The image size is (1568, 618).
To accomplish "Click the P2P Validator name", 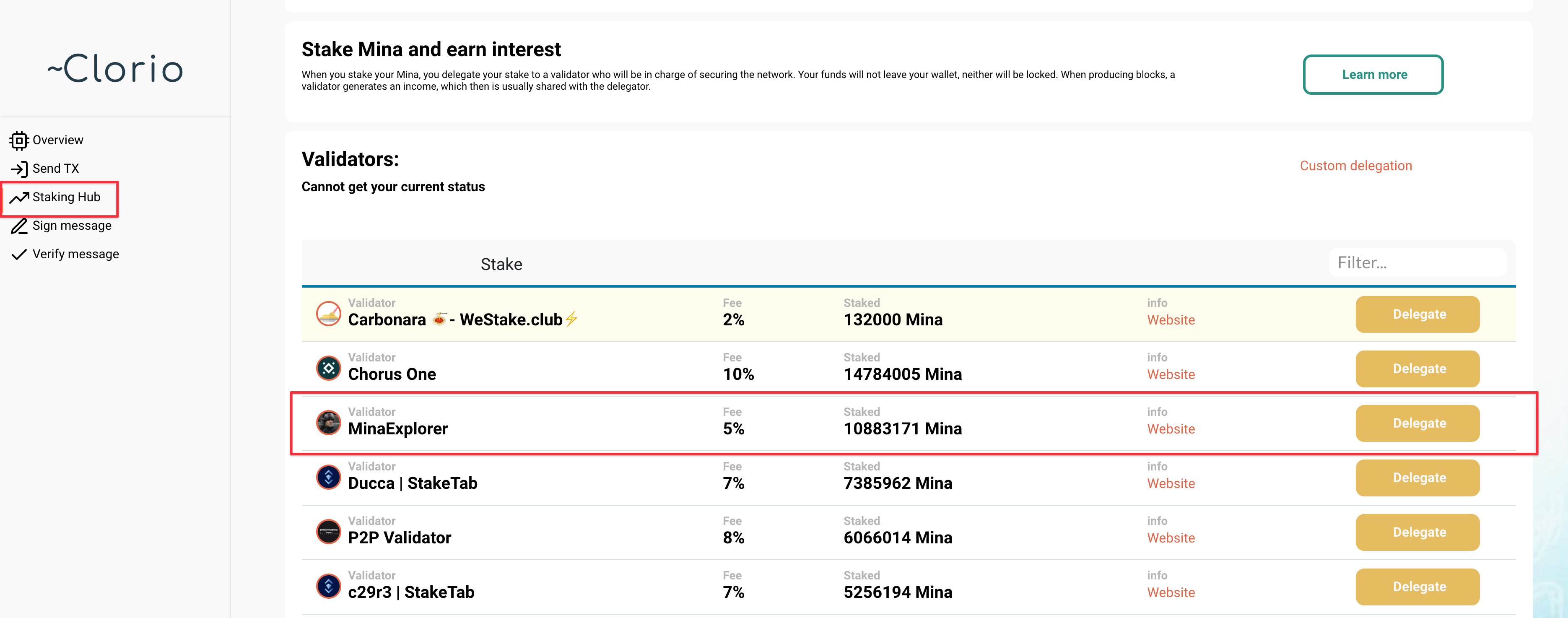I will pyautogui.click(x=399, y=538).
